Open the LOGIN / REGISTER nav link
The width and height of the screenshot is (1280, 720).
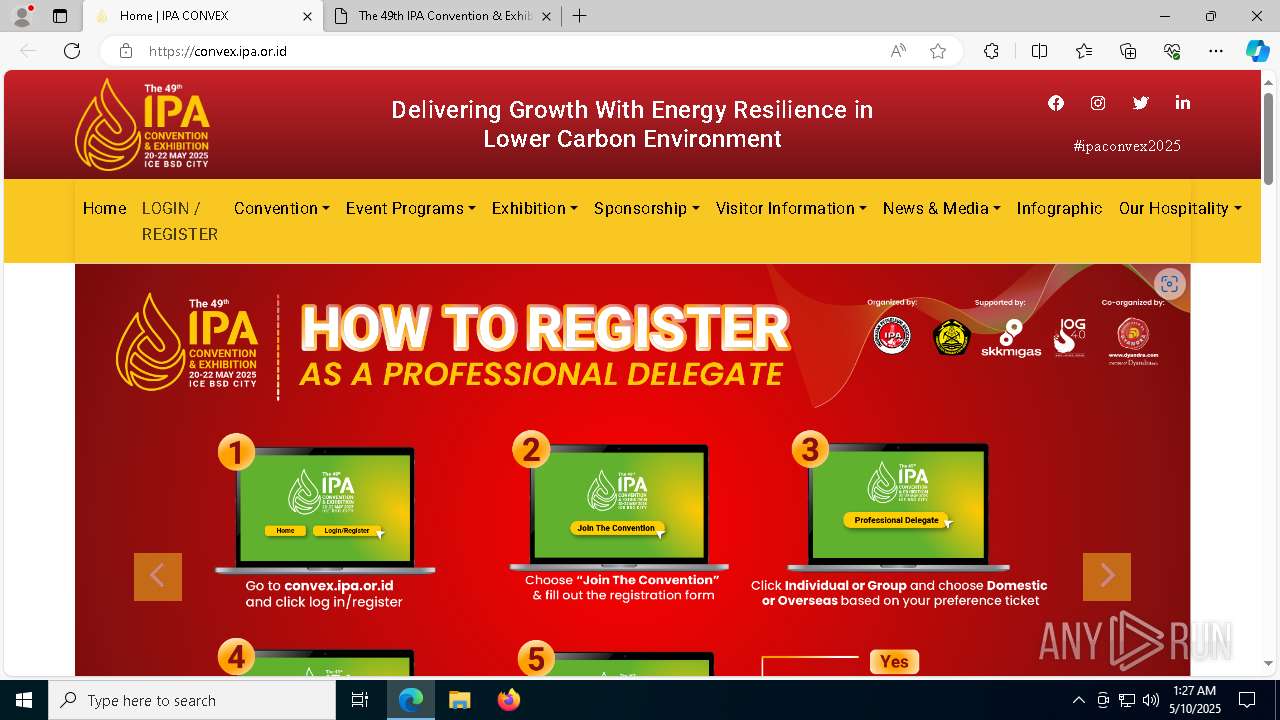tap(180, 221)
